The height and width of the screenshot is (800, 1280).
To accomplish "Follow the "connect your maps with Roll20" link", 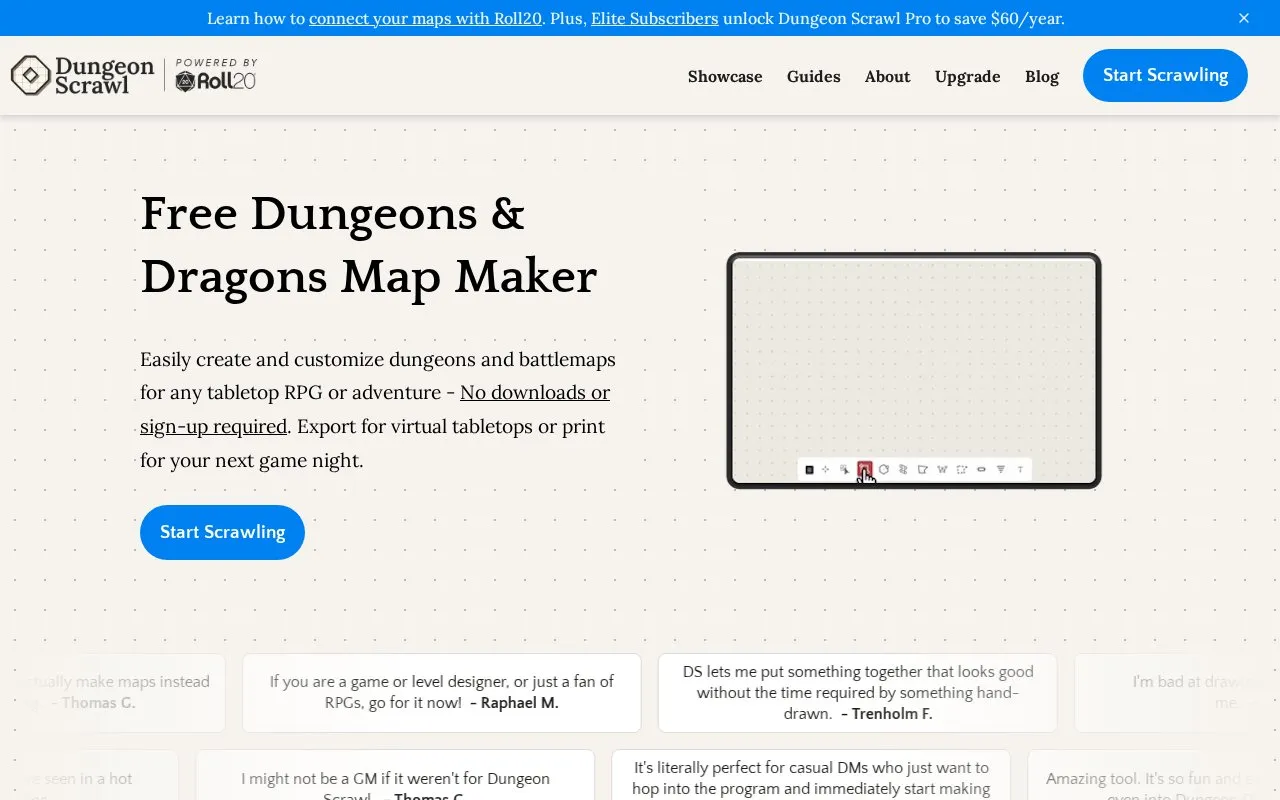I will point(426,18).
